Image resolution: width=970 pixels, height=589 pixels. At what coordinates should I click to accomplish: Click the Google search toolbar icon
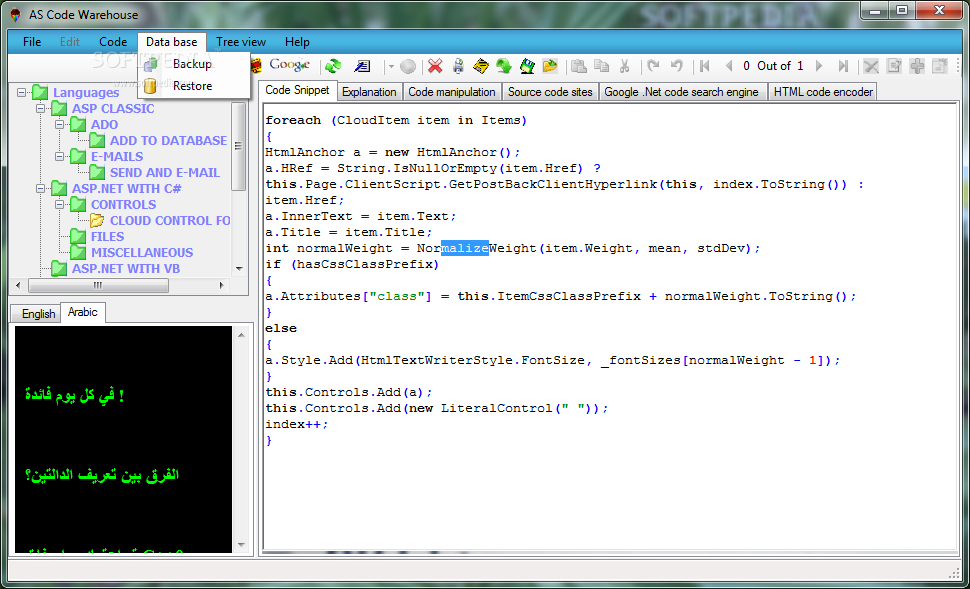(x=289, y=65)
